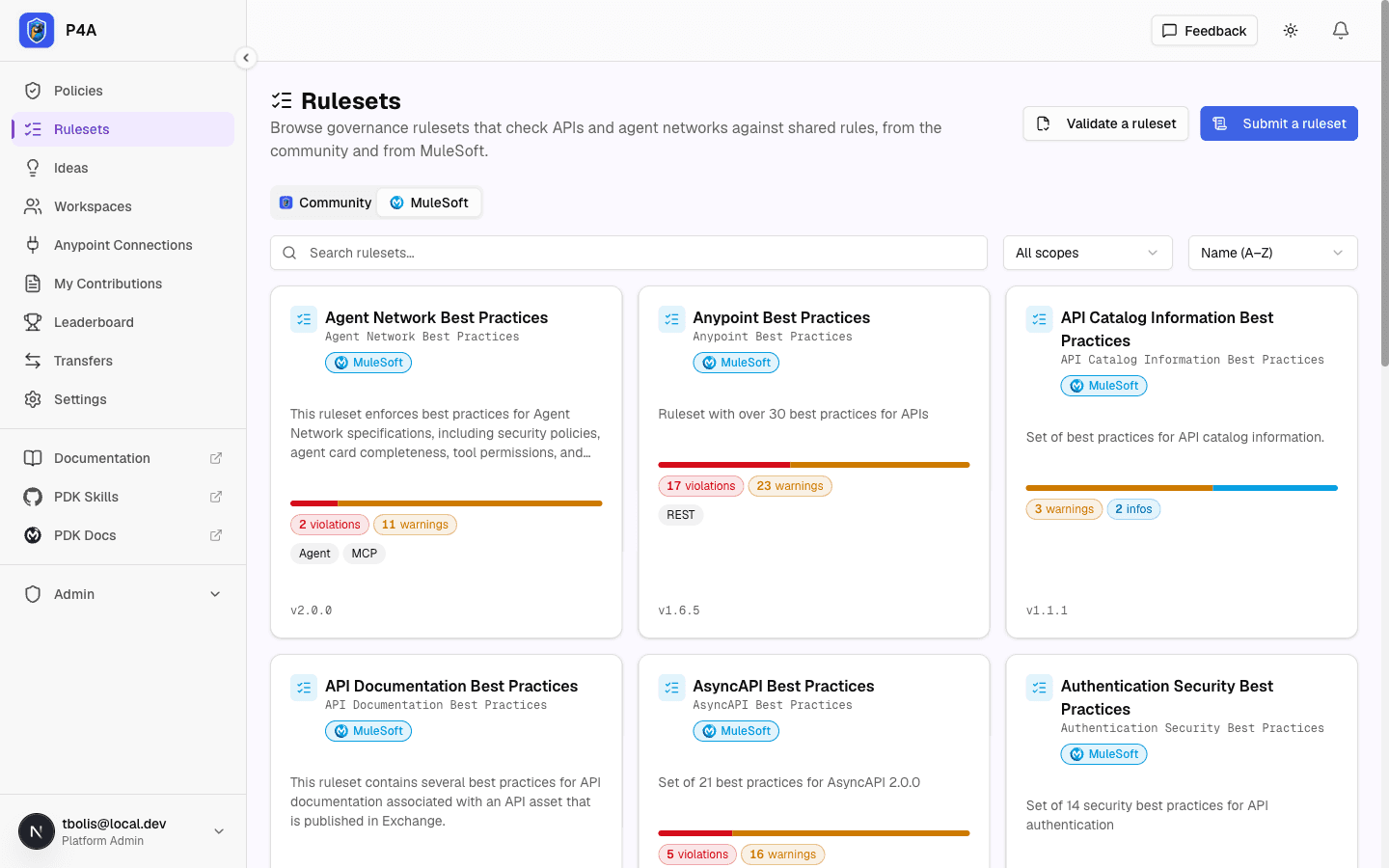Viewport: 1389px width, 868px height.
Task: Click the Anypoint Best Practices severity bar
Action: tap(813, 465)
